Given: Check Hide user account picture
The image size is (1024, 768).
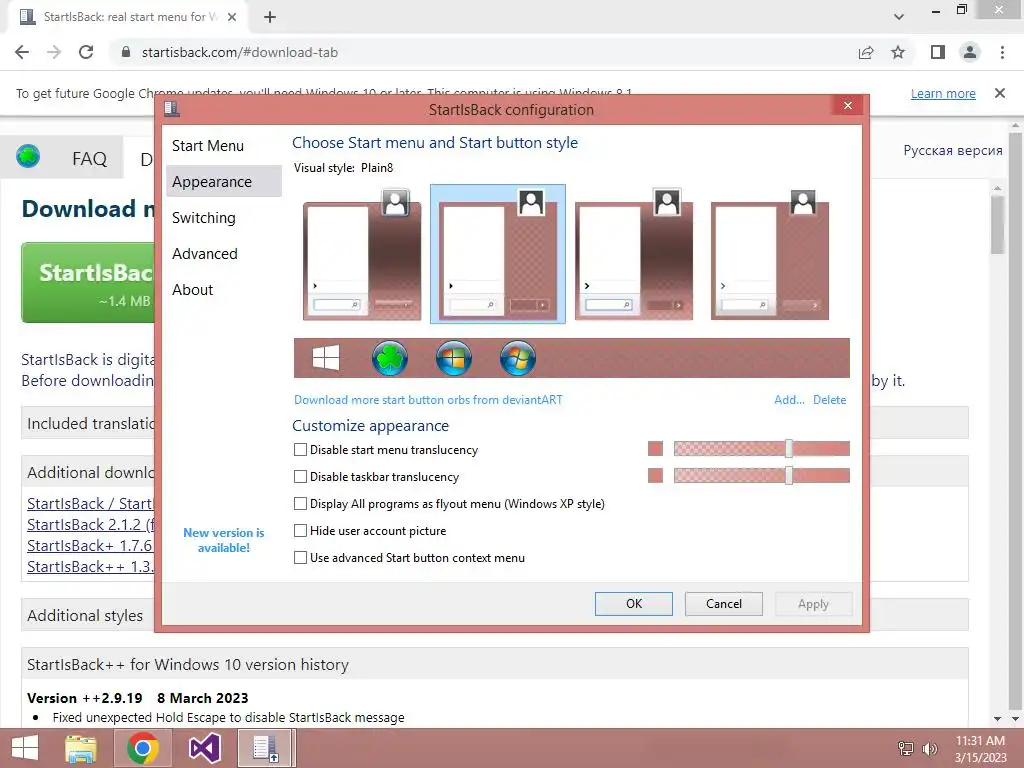Looking at the screenshot, I should click(300, 530).
